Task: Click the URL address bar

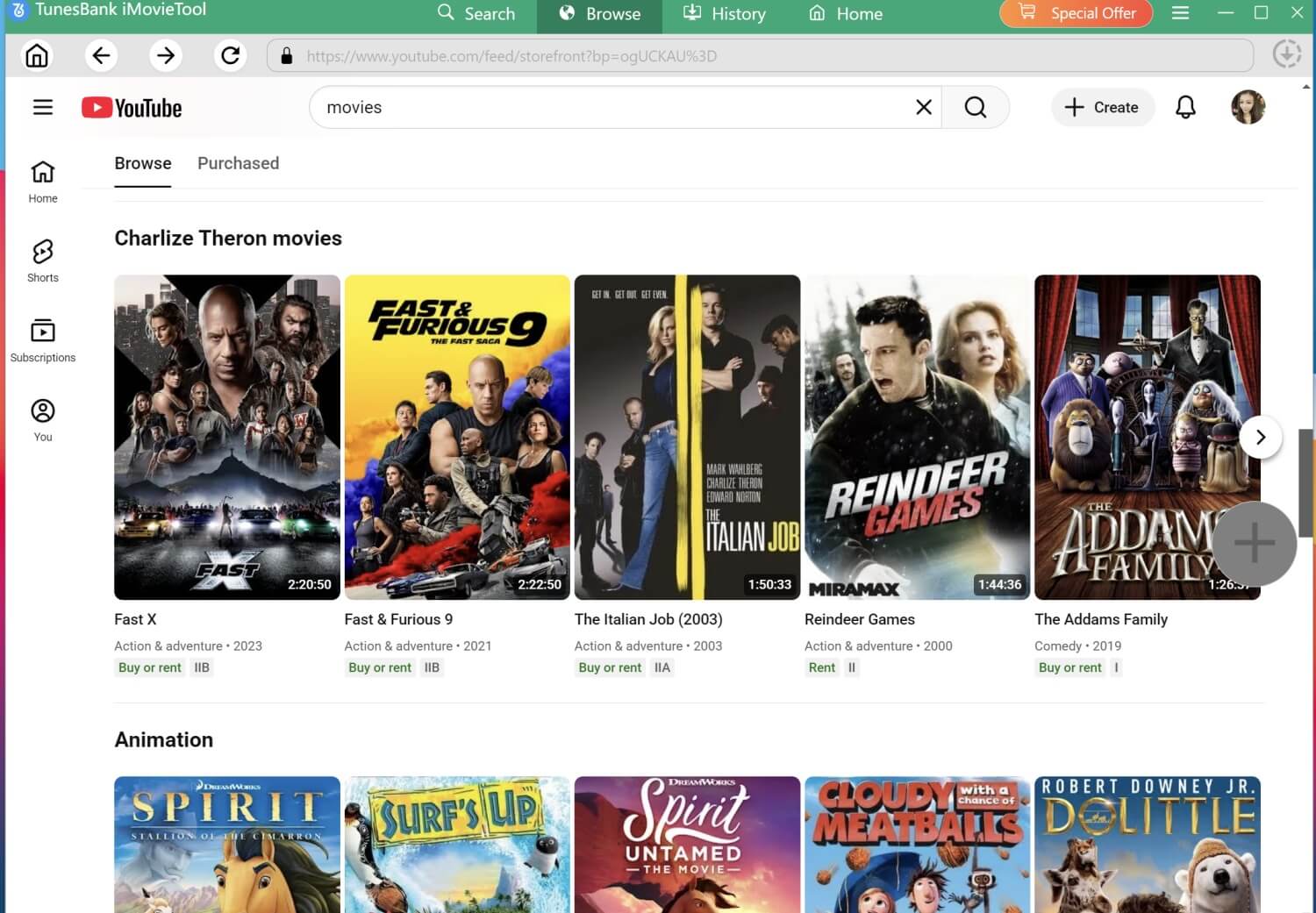Action: 760,56
